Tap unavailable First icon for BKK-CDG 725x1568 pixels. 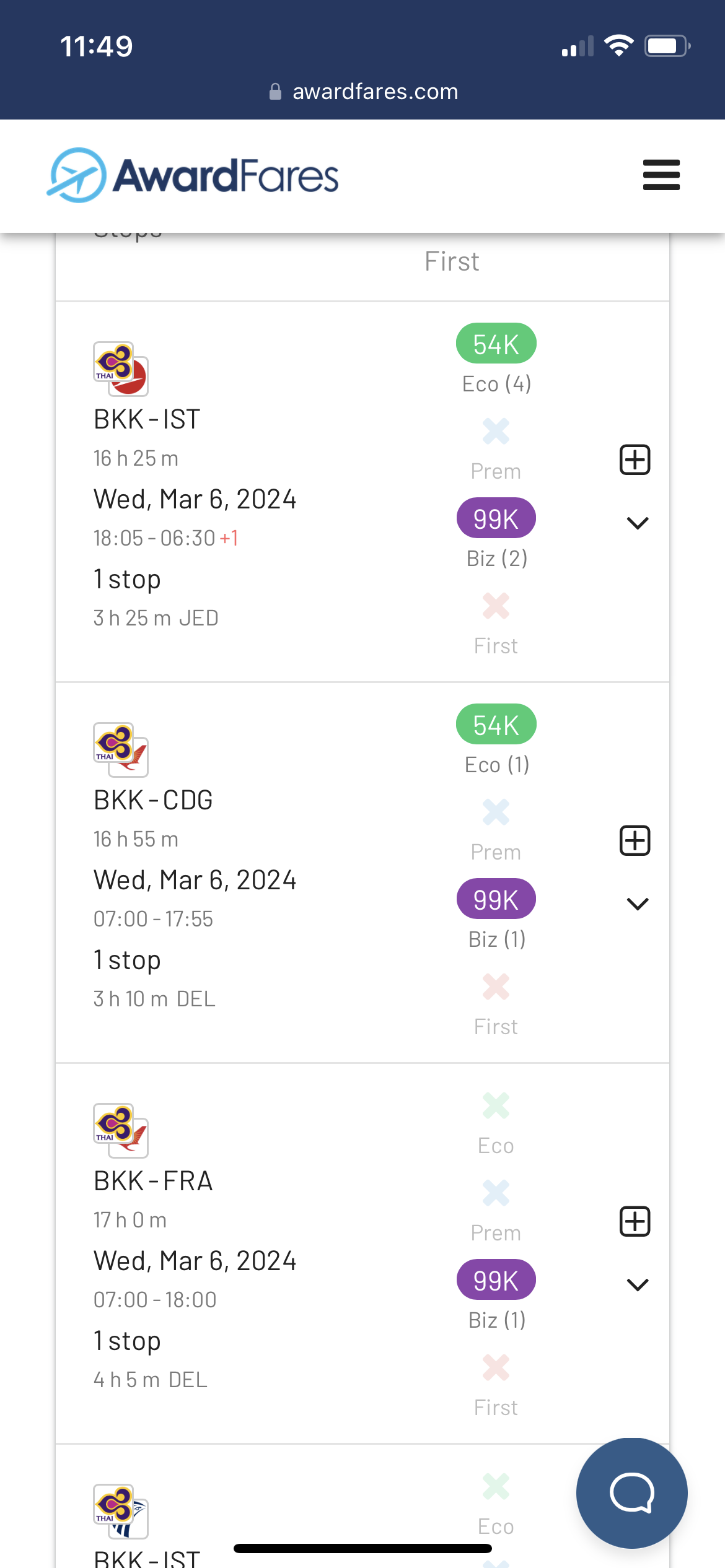[496, 987]
